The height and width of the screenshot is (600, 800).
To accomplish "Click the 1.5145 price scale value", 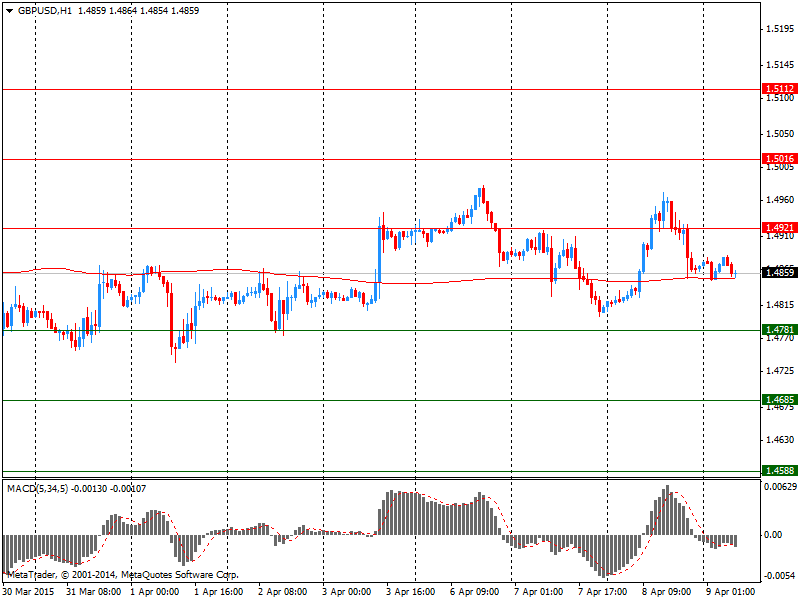I will [x=780, y=65].
